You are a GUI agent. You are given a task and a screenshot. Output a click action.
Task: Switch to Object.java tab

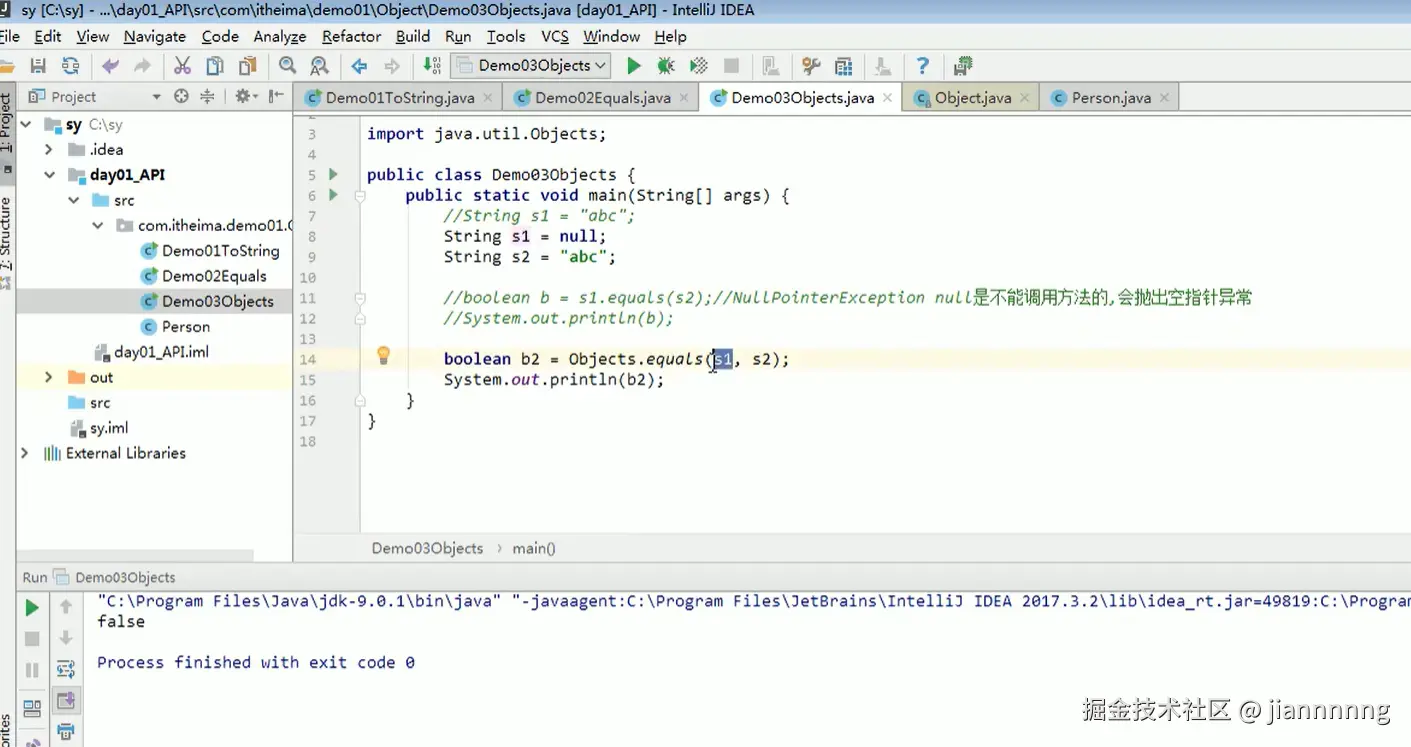pos(973,98)
